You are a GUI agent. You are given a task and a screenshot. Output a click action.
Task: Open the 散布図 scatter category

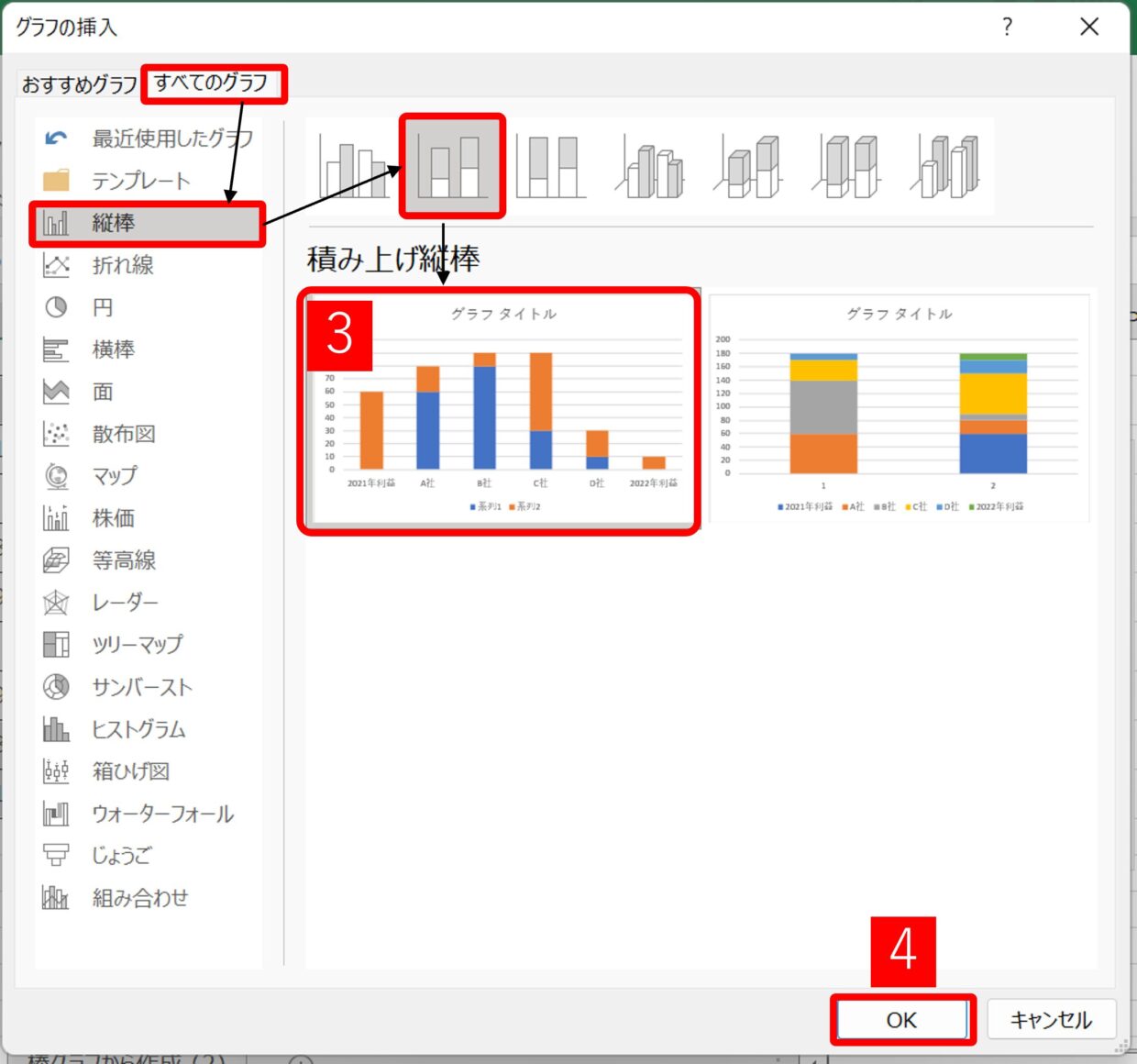tap(123, 434)
